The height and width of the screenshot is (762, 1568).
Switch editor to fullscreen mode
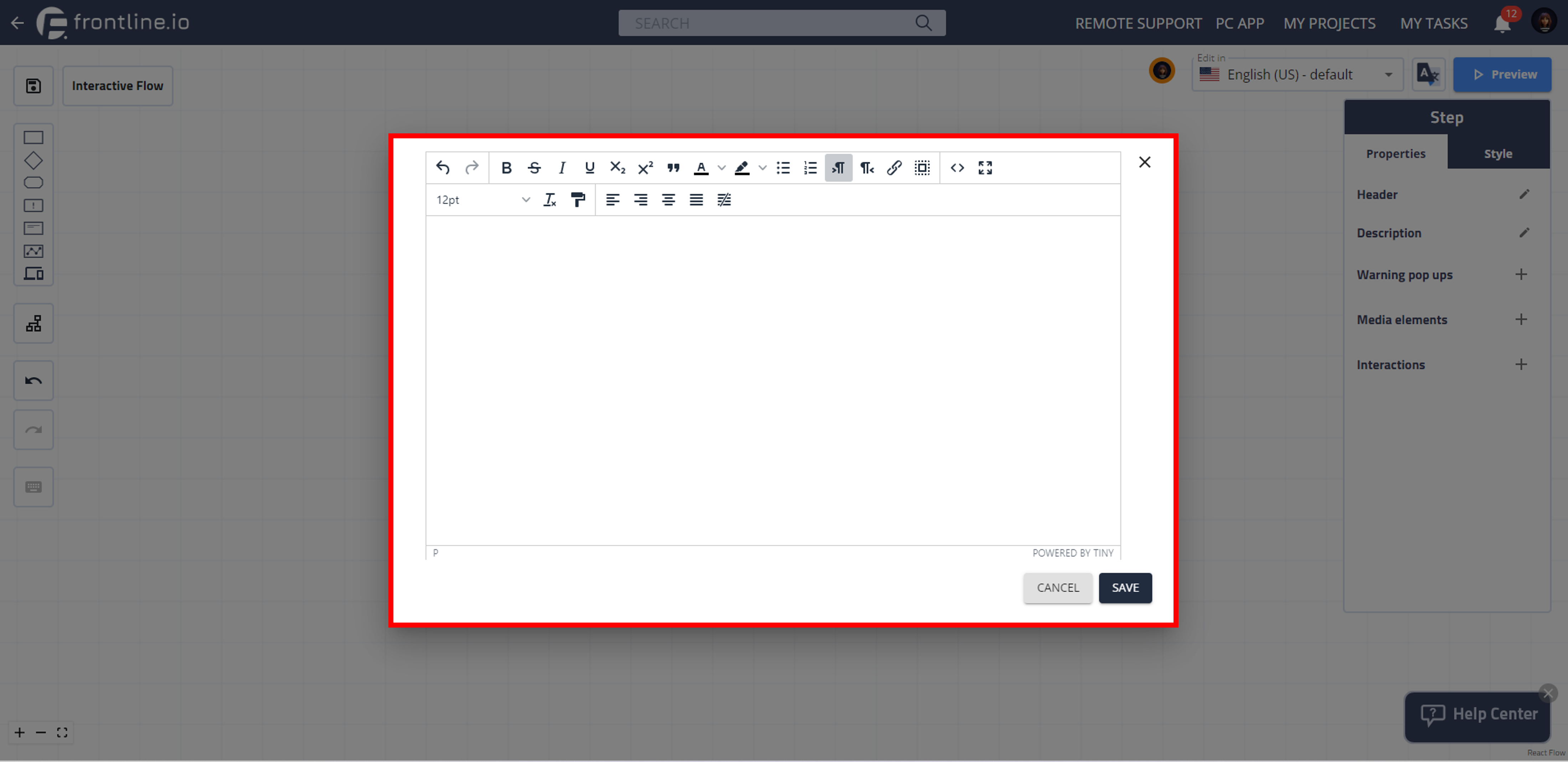[985, 168]
